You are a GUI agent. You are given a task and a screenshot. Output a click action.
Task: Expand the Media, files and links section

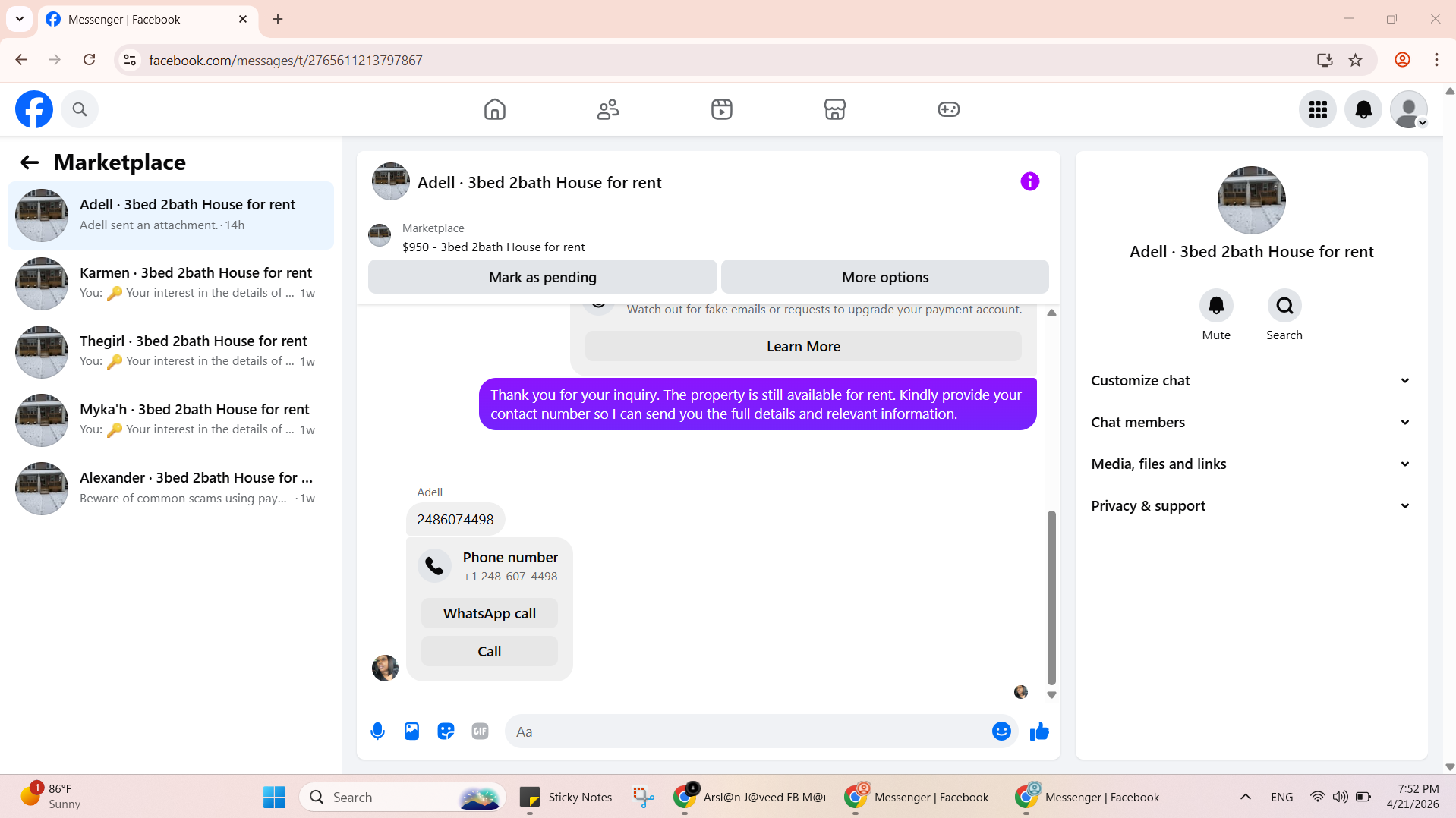click(x=1251, y=464)
